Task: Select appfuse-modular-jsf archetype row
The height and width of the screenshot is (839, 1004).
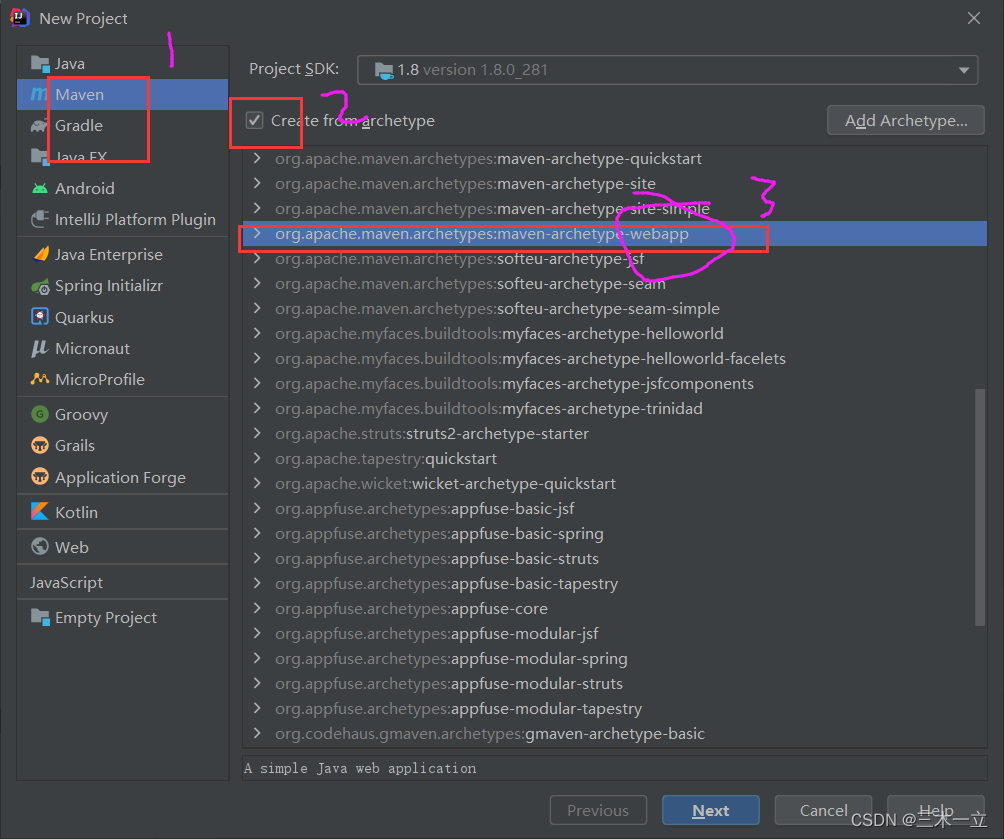Action: click(x=615, y=633)
